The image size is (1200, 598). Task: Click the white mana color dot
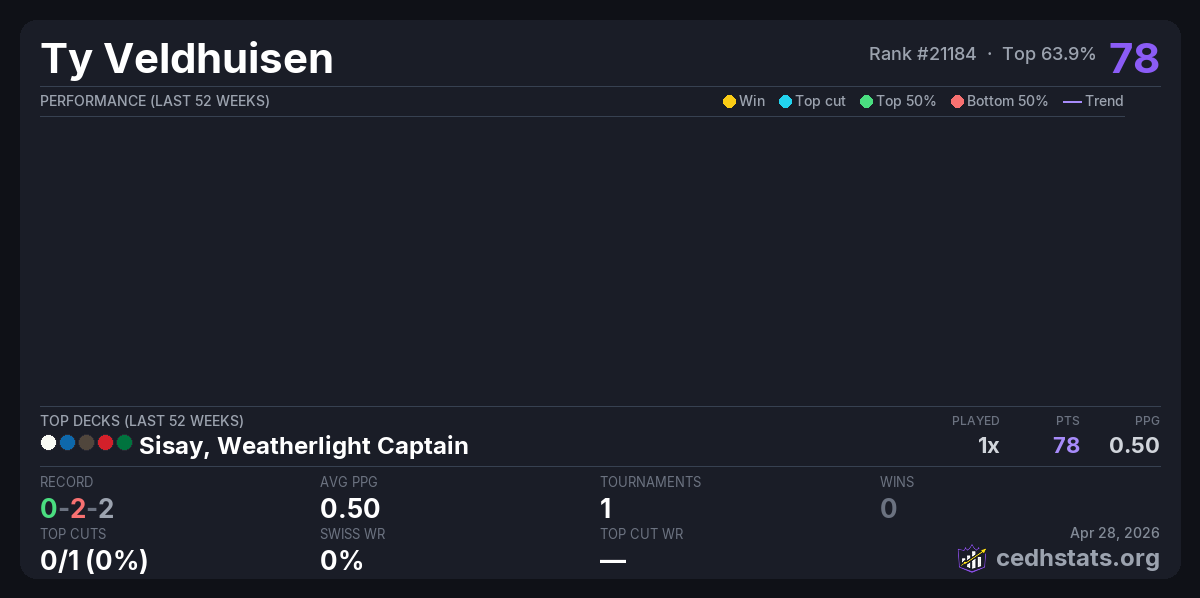pos(48,442)
